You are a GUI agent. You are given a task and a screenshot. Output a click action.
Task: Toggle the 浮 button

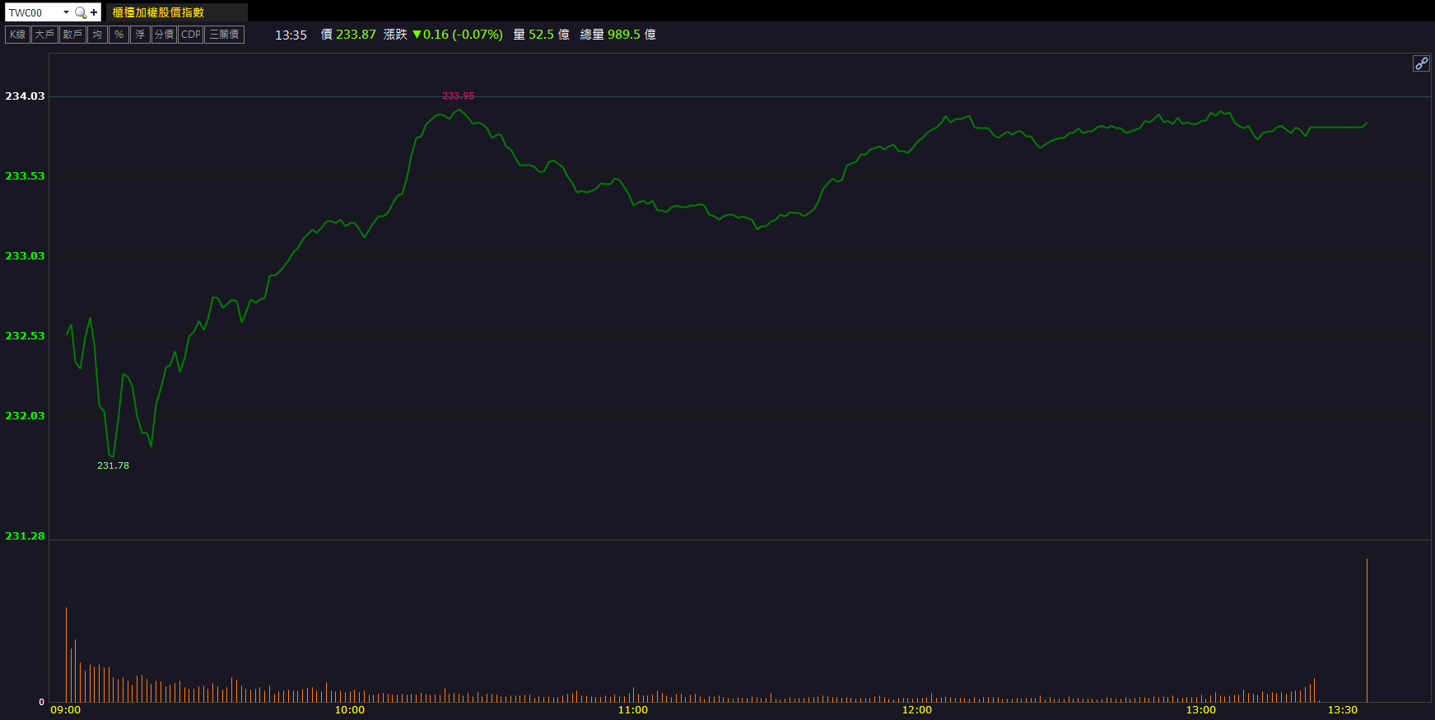140,34
